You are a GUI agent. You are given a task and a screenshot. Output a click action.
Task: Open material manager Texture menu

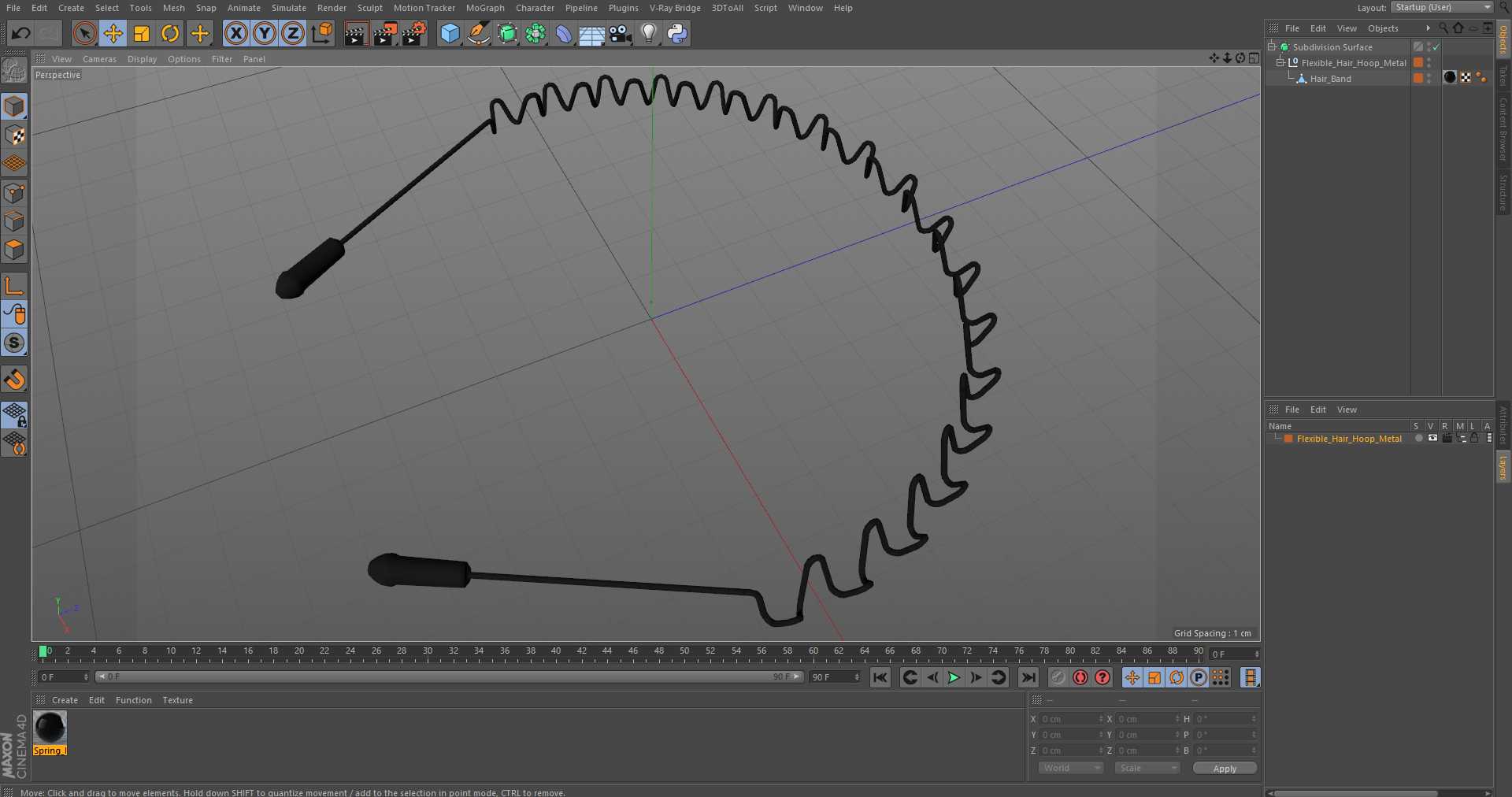pyautogui.click(x=177, y=700)
